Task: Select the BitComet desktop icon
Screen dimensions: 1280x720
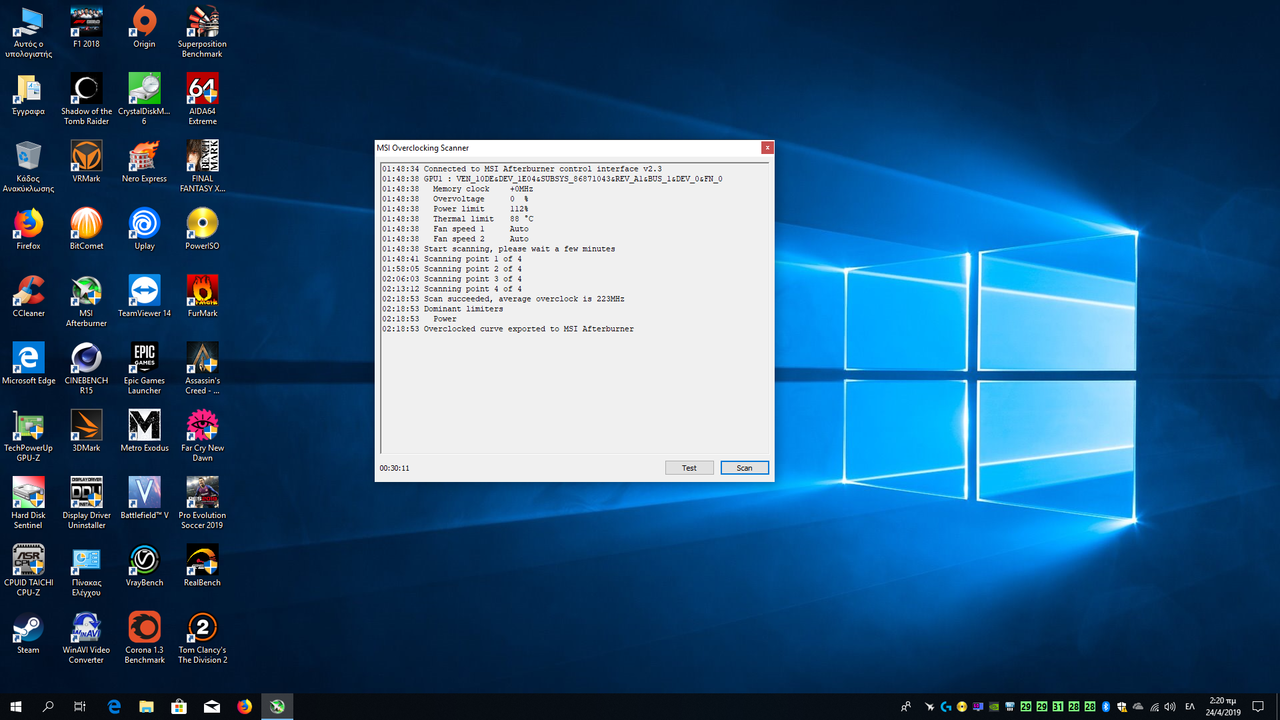Action: 86,229
